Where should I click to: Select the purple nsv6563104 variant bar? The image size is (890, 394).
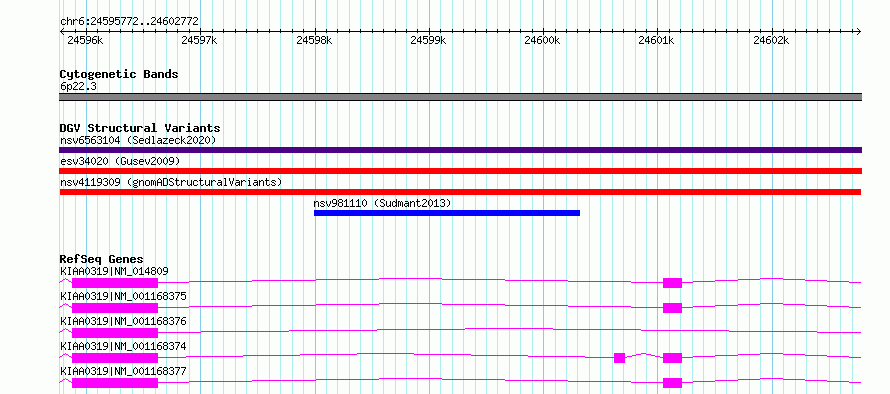(460, 150)
